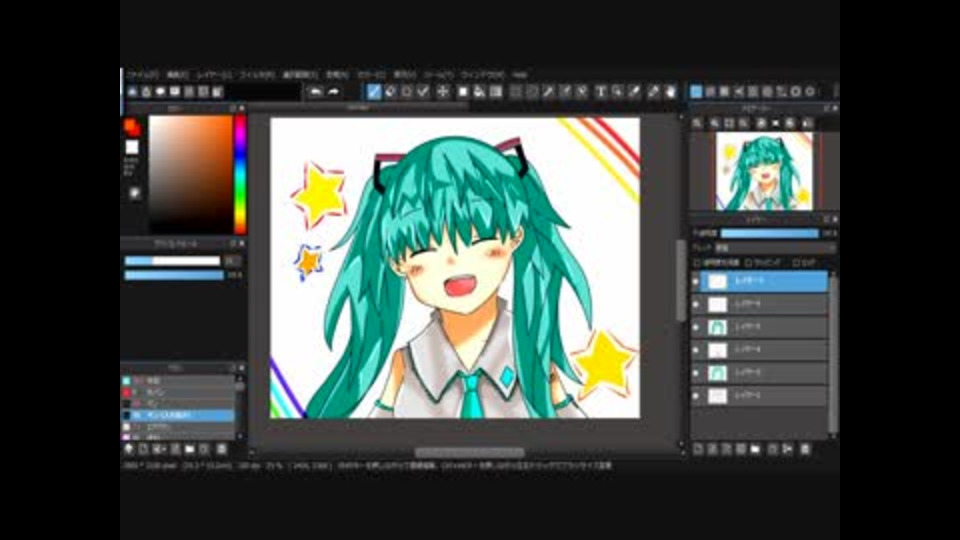Image resolution: width=960 pixels, height=540 pixels.
Task: Click the Redo arrow
Action: pos(334,92)
